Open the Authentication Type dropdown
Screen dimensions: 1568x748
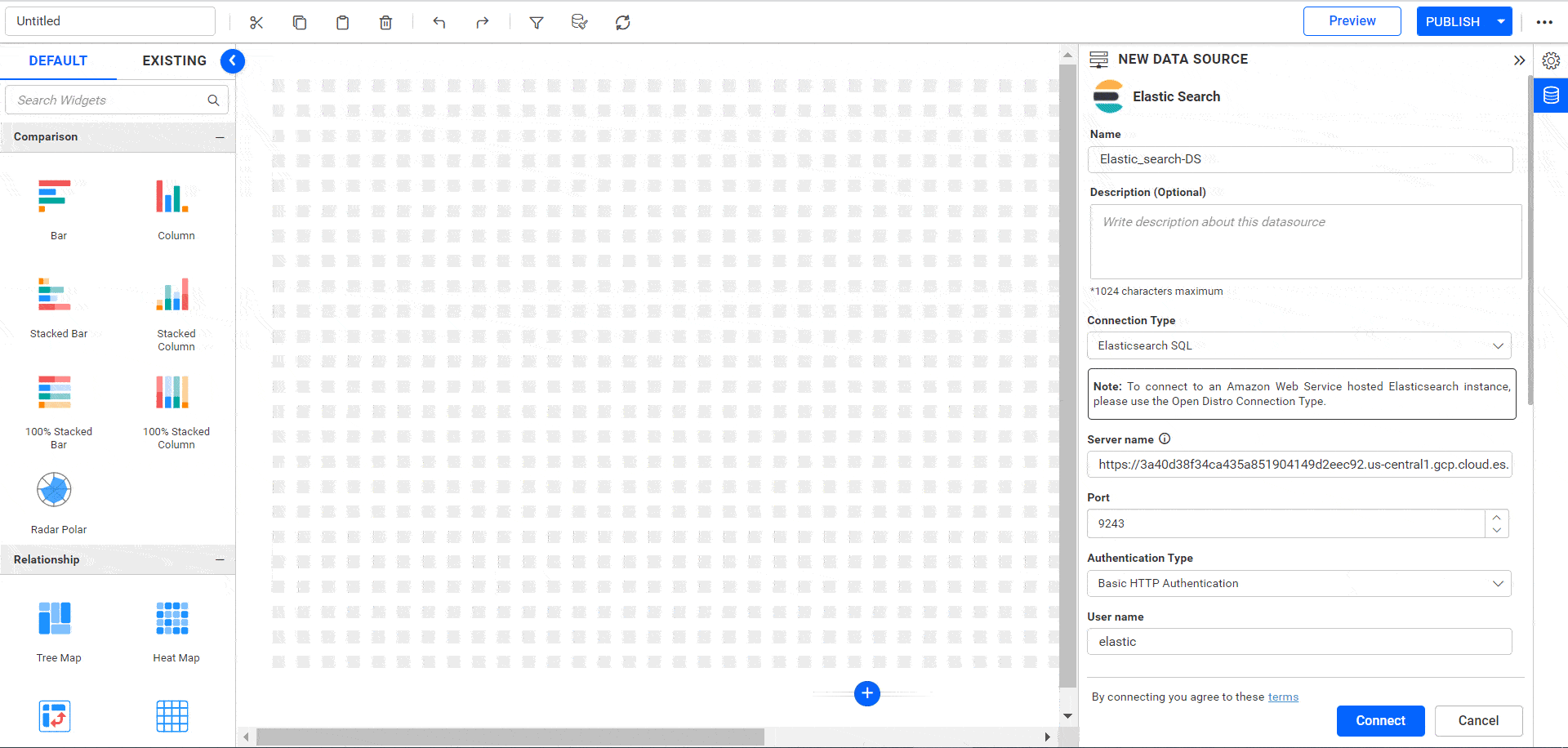tap(1298, 583)
